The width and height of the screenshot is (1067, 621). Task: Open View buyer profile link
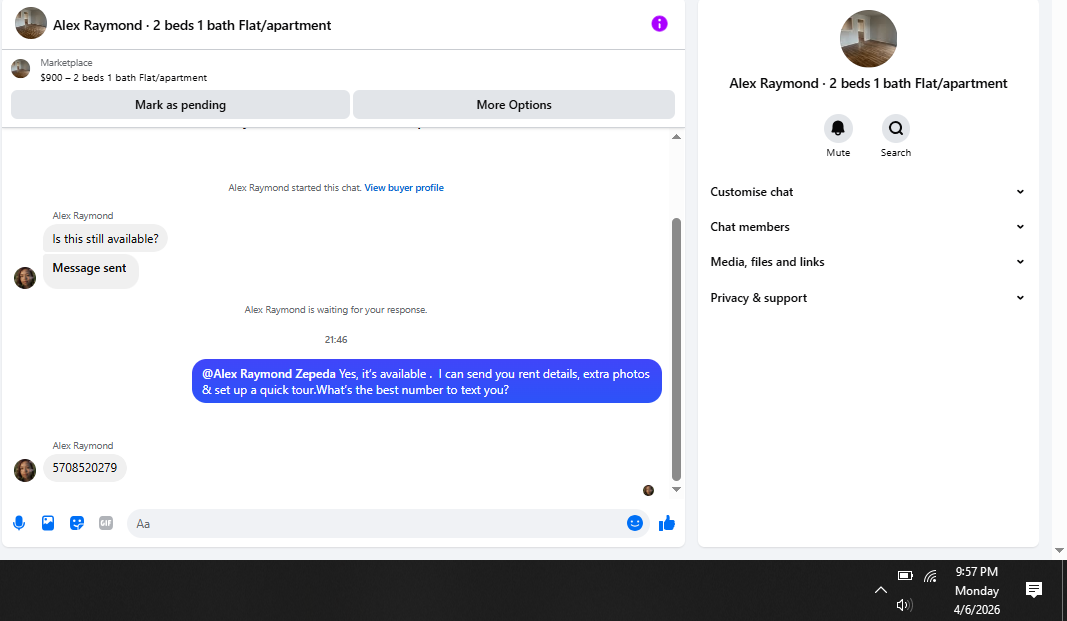[404, 188]
